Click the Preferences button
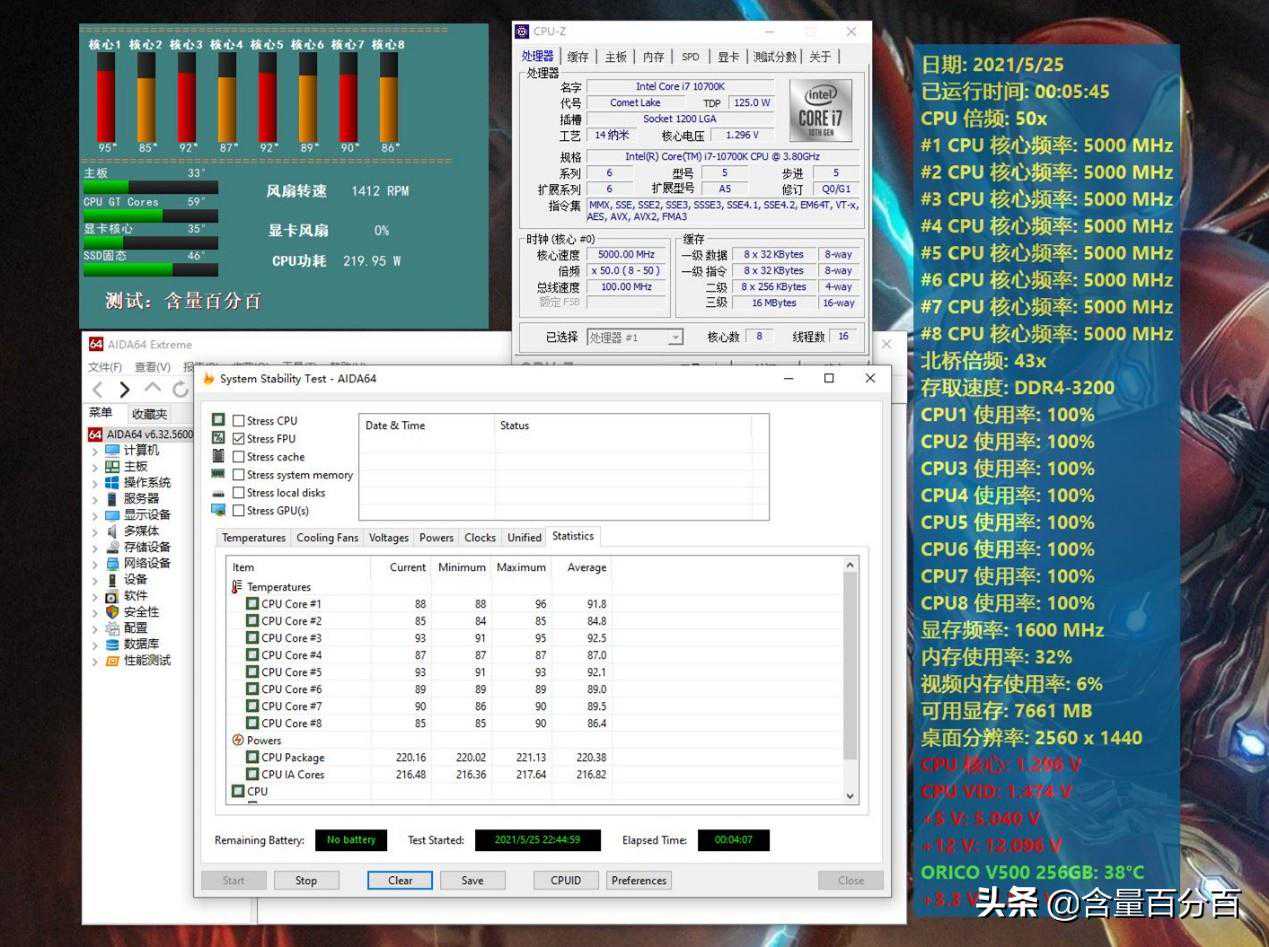 coord(638,881)
